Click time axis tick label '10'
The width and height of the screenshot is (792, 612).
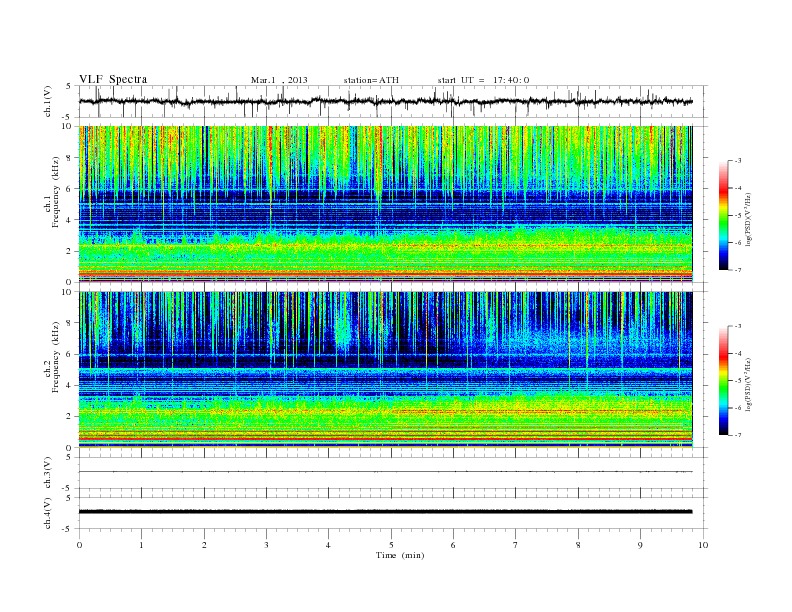tap(703, 545)
